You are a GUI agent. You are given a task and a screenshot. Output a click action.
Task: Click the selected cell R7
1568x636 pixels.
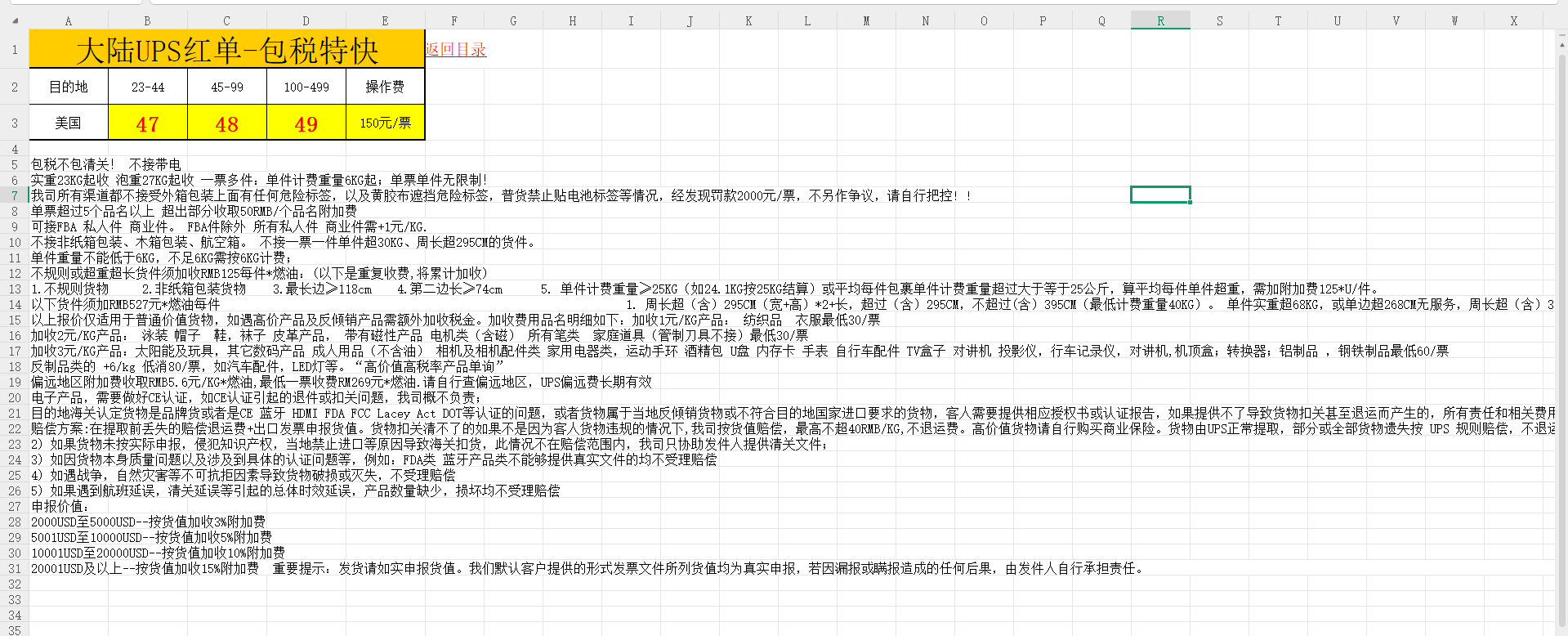coord(1160,195)
